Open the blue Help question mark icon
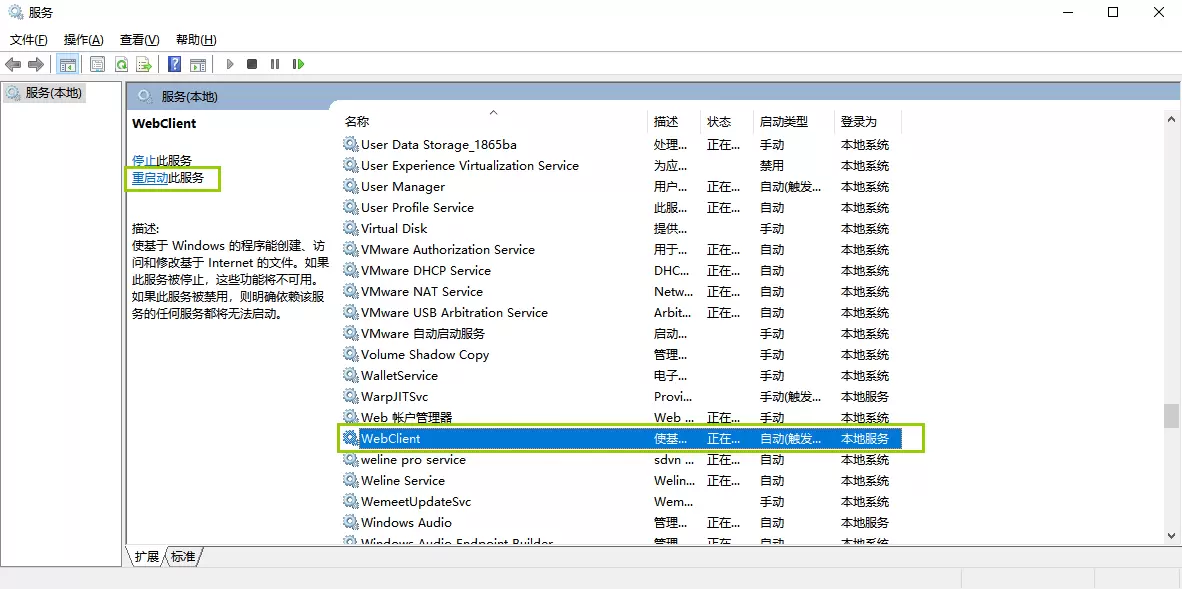Viewport: 1182px width, 589px height. (x=174, y=65)
